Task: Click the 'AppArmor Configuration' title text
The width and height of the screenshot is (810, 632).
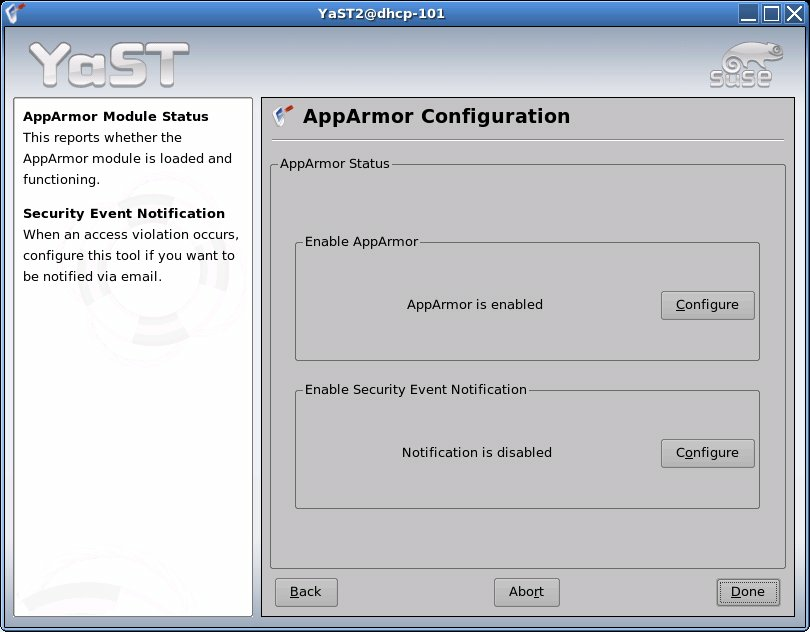Action: click(x=437, y=116)
